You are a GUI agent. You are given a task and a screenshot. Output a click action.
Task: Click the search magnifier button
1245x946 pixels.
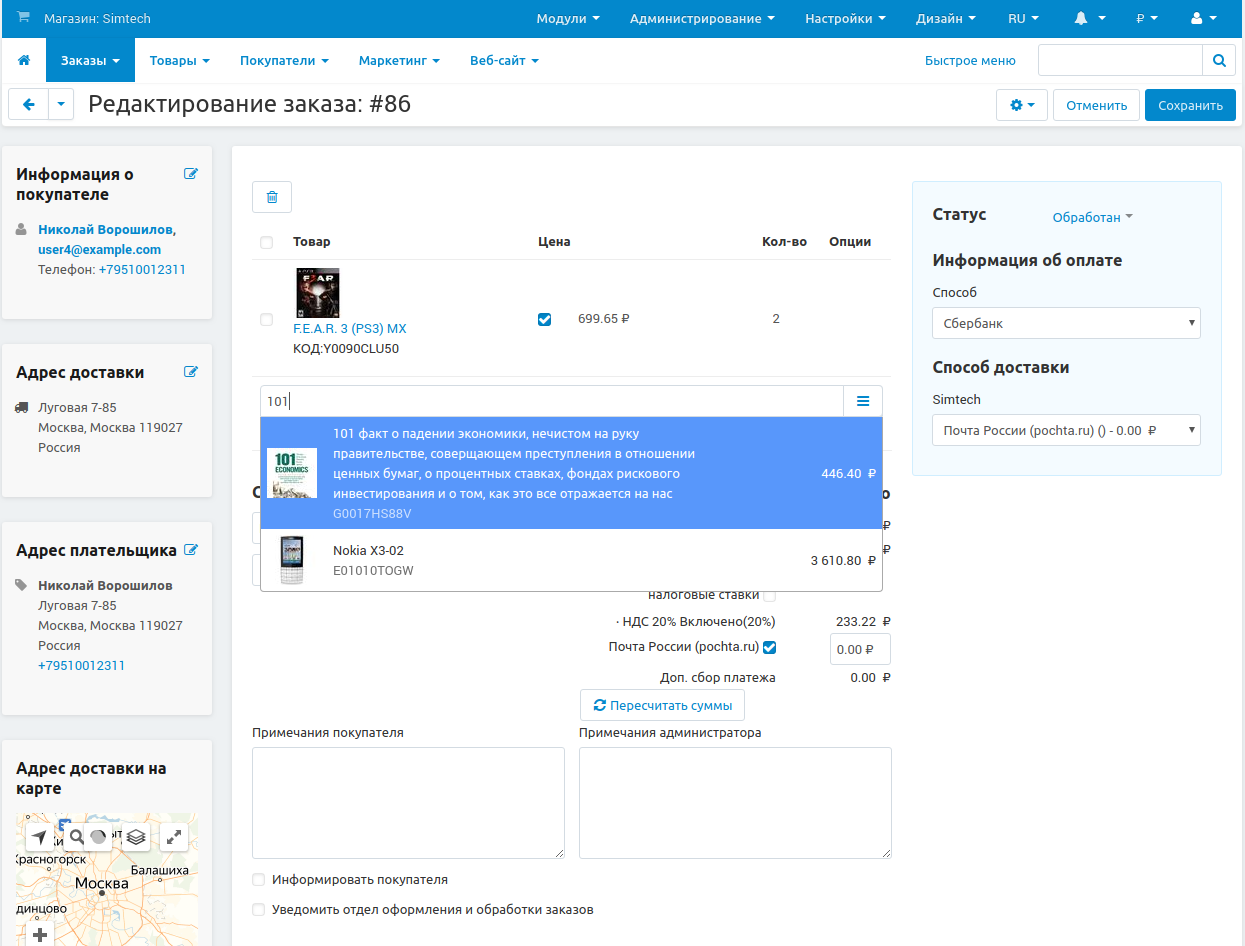click(1218, 60)
